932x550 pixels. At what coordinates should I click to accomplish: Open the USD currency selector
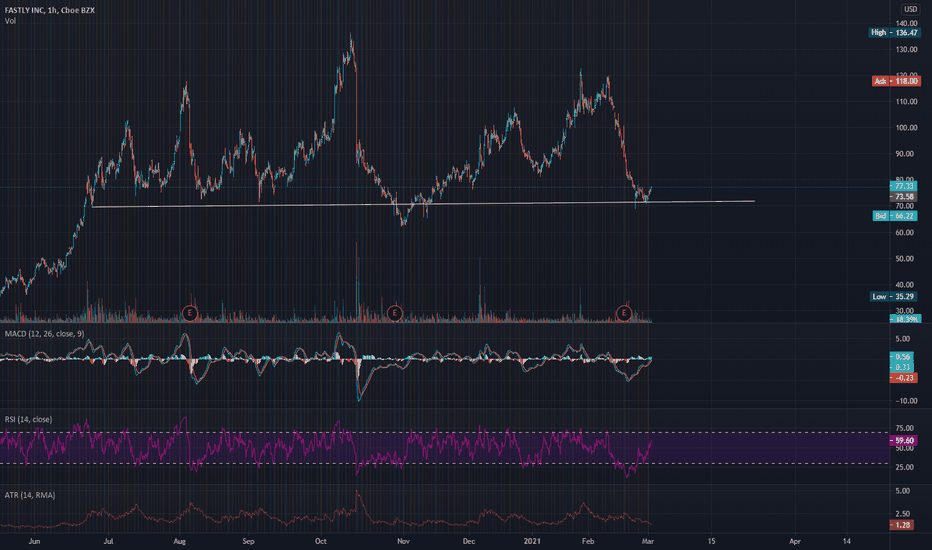tap(910, 10)
